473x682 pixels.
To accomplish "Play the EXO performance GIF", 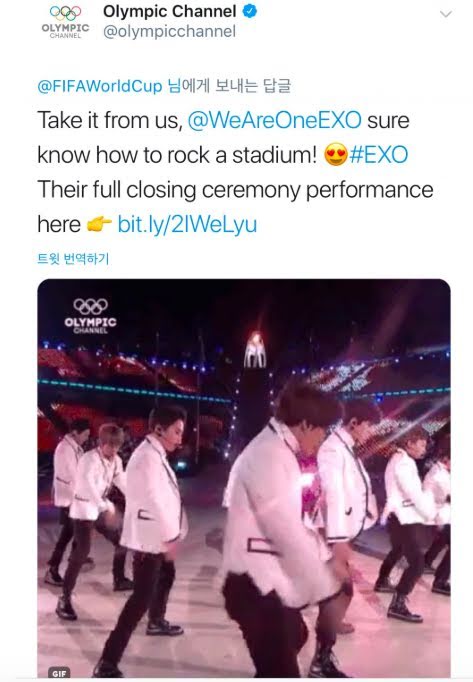I will [244, 478].
